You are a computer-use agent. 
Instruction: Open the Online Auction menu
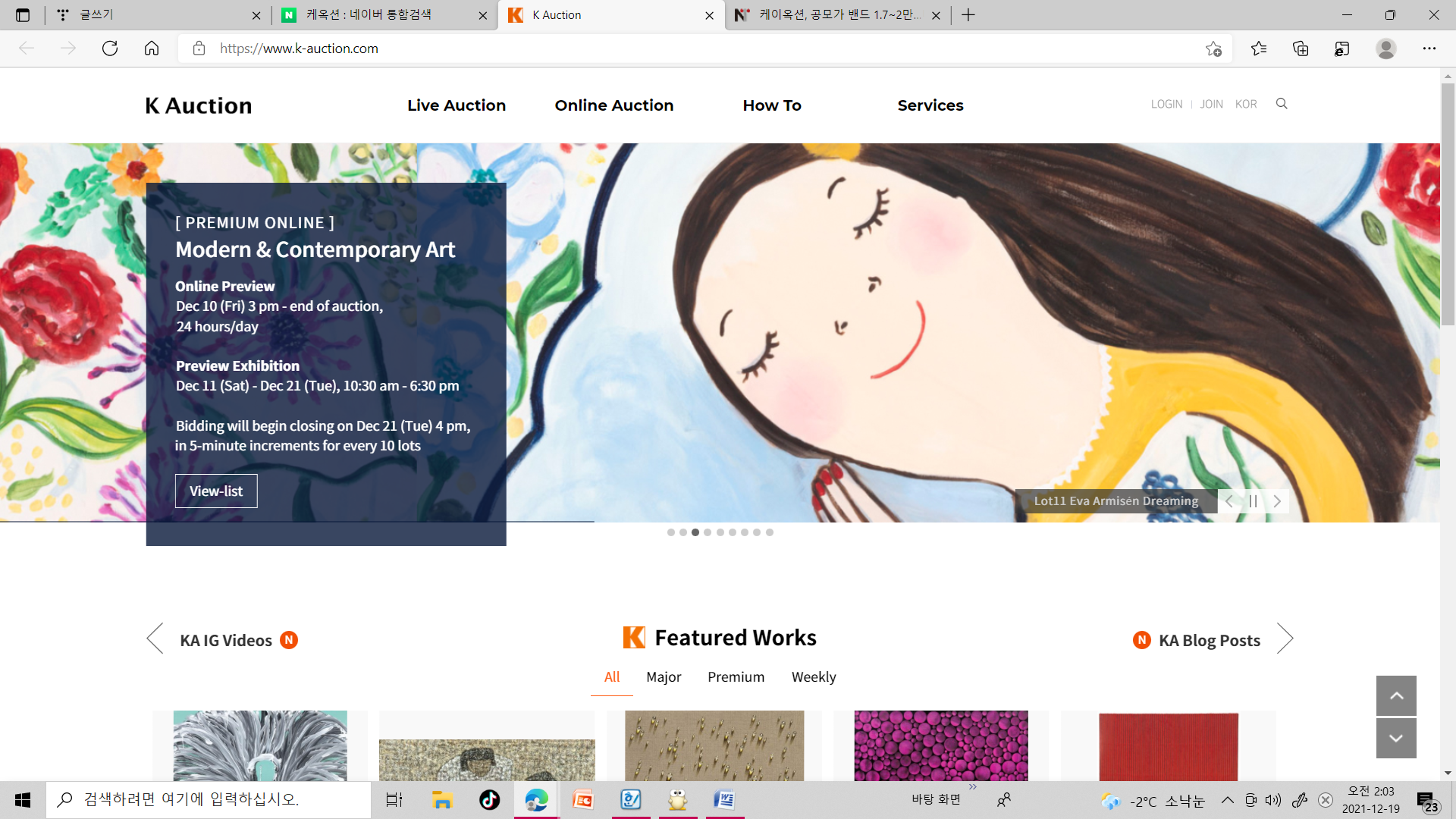pyautogui.click(x=614, y=105)
